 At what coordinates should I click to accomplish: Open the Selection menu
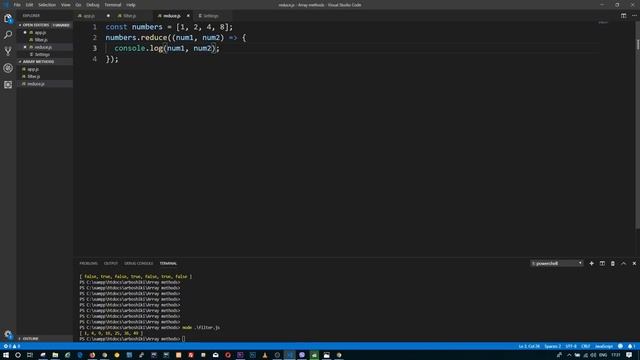(47, 5)
